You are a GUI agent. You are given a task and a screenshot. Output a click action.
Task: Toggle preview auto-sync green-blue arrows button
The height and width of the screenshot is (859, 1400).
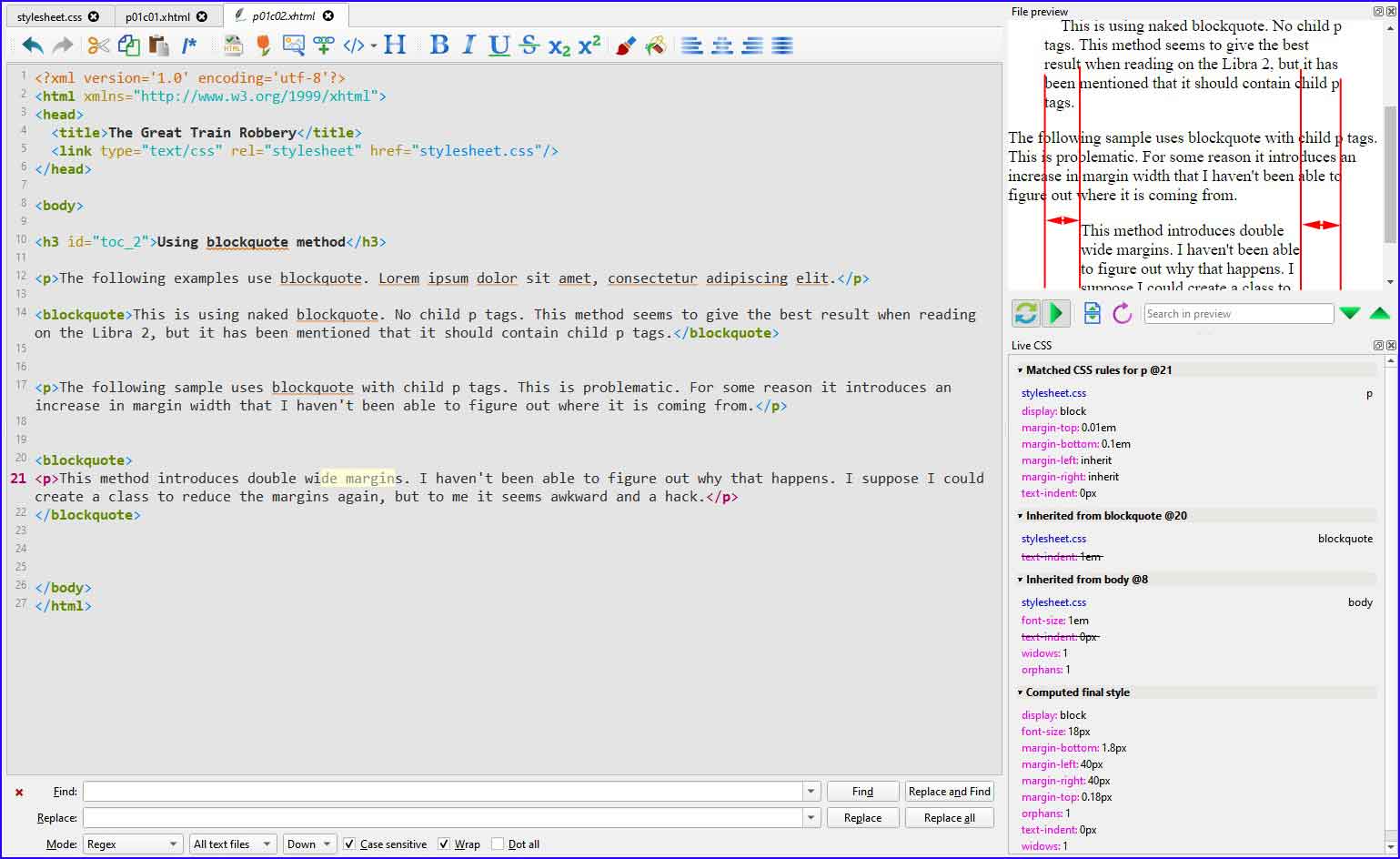click(x=1025, y=314)
